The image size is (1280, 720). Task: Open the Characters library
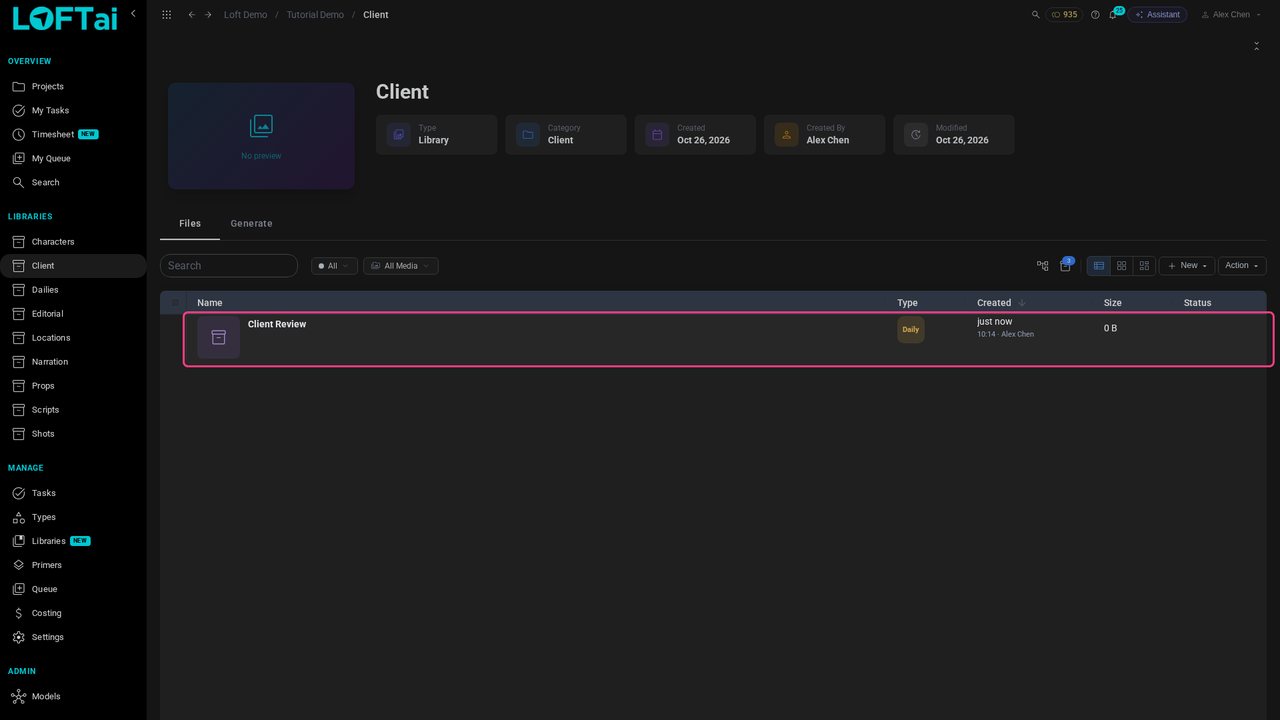click(x=73, y=242)
